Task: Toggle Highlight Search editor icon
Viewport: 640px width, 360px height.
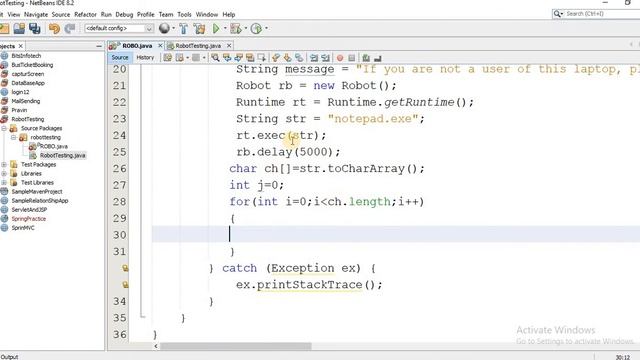Action: (250, 58)
